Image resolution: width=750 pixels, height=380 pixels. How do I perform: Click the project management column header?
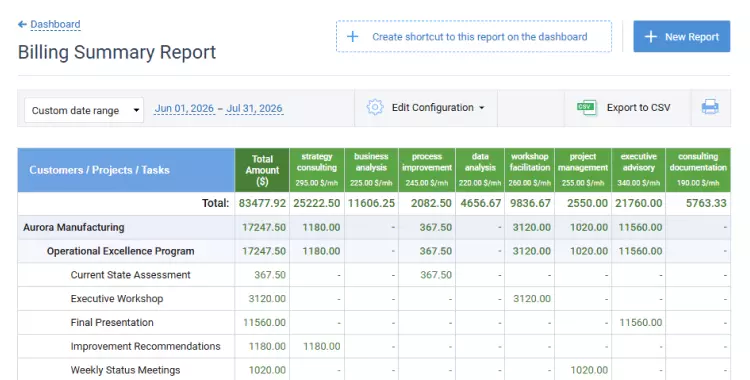[583, 170]
